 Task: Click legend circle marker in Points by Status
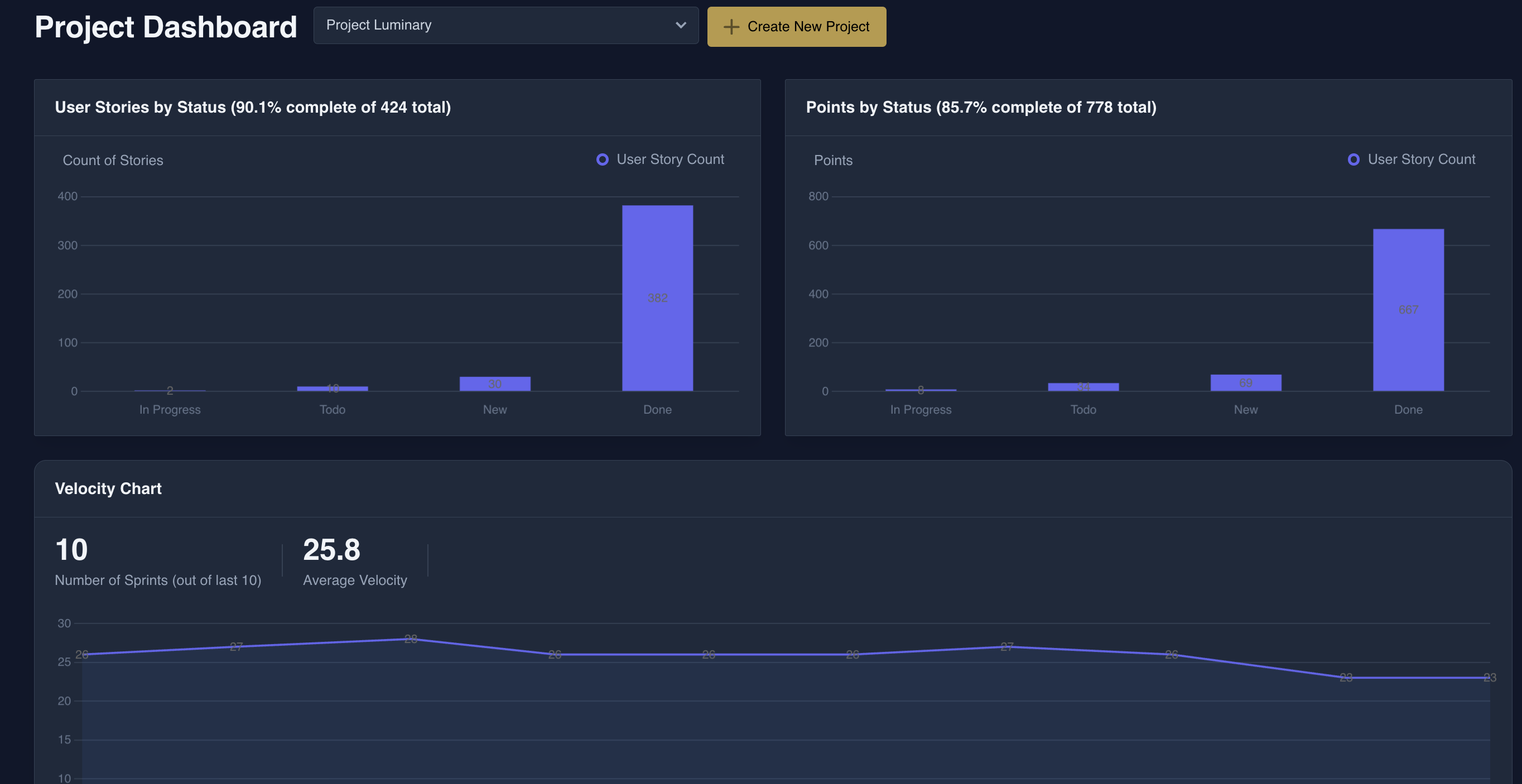click(x=1353, y=159)
